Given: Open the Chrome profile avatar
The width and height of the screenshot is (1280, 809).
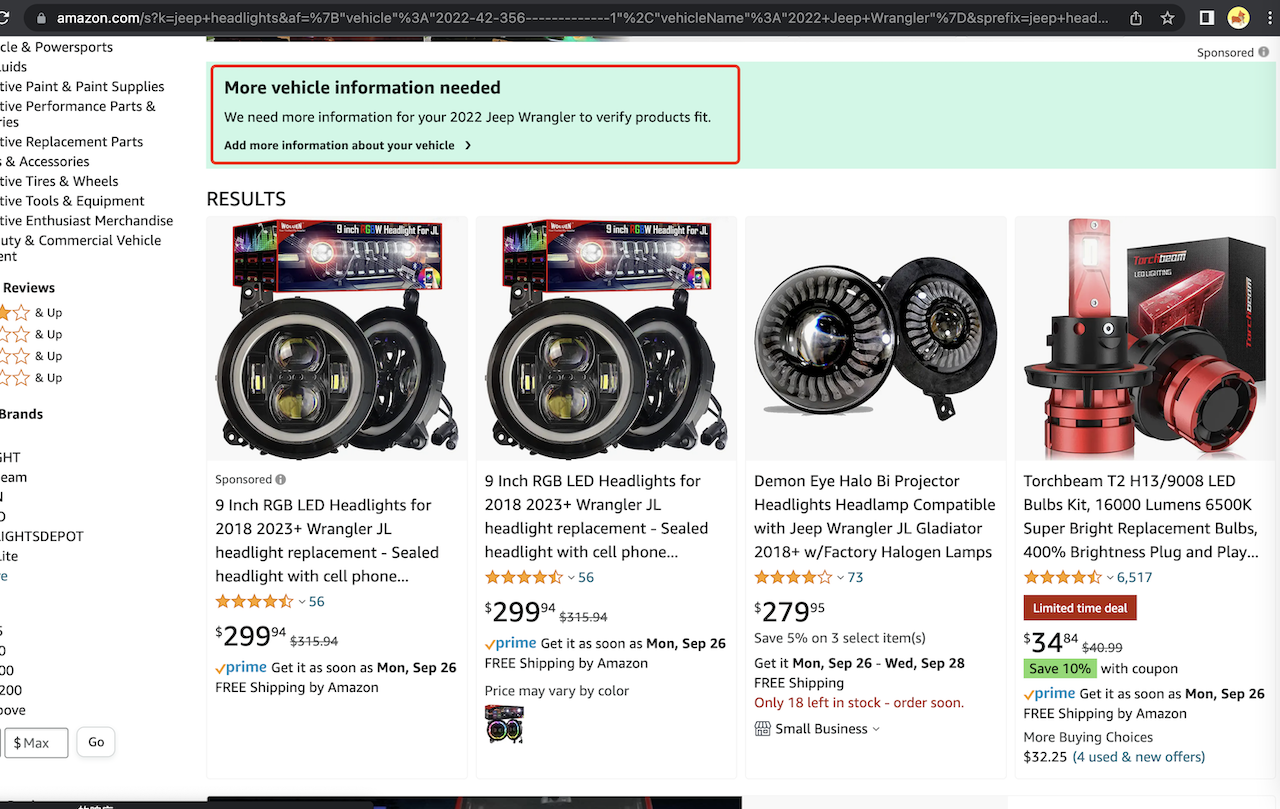Looking at the screenshot, I should click(1239, 18).
